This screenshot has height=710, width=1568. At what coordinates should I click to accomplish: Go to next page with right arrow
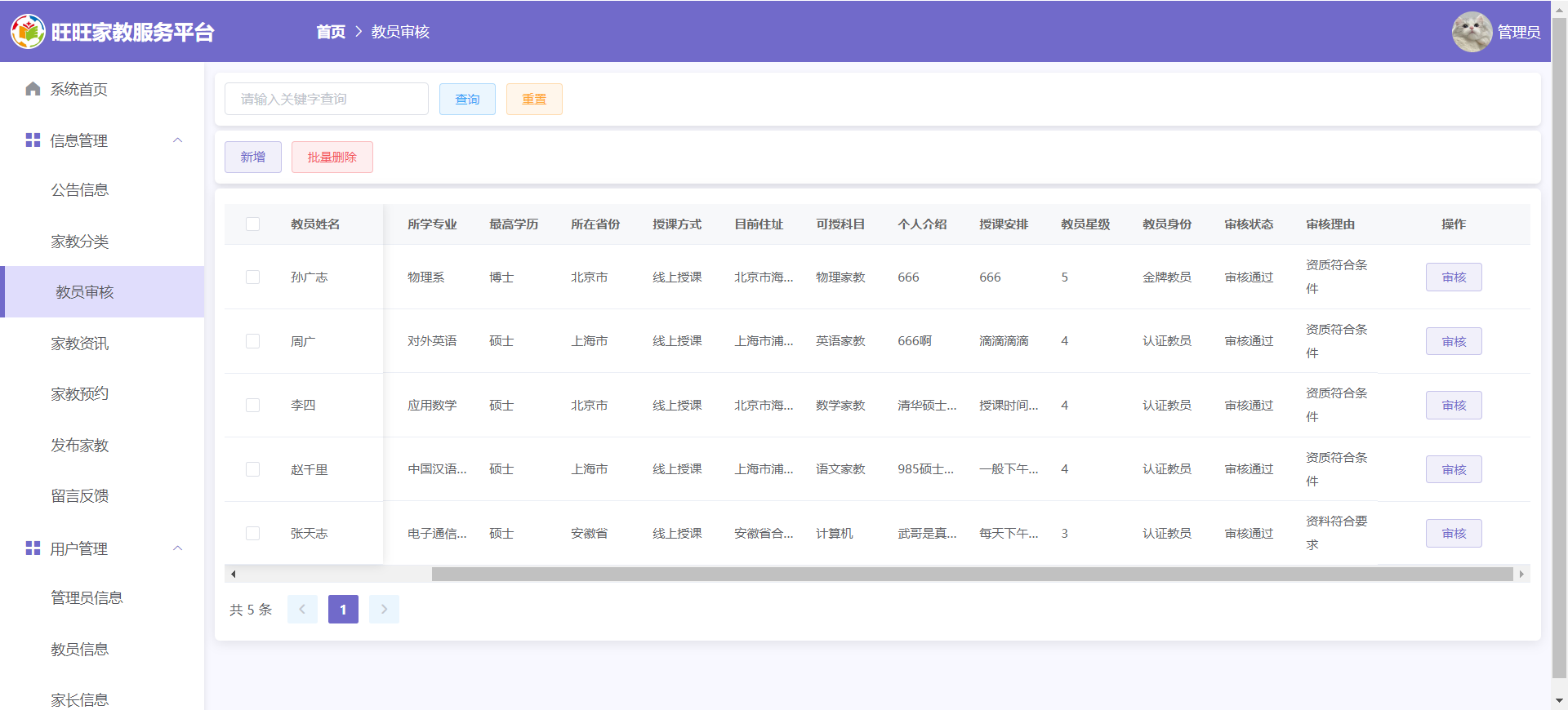tap(384, 610)
